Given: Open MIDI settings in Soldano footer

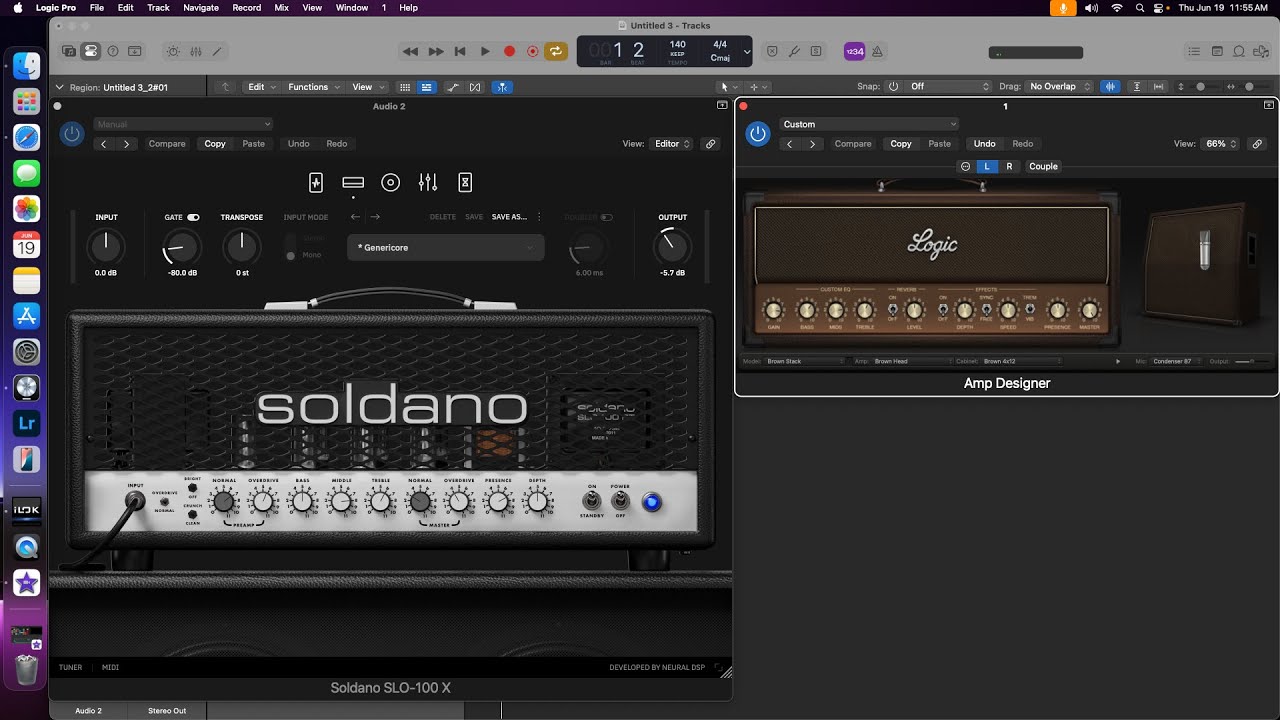Looking at the screenshot, I should pyautogui.click(x=110, y=667).
